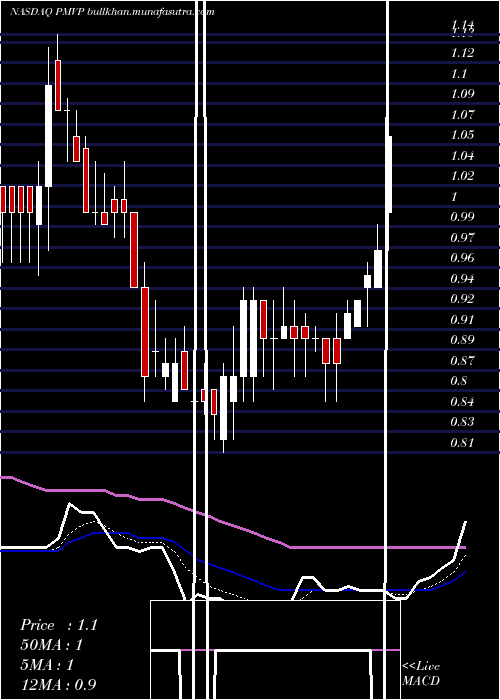Click the lowest white candle near 0.81
This screenshot has width=500, height=700.
(223, 408)
